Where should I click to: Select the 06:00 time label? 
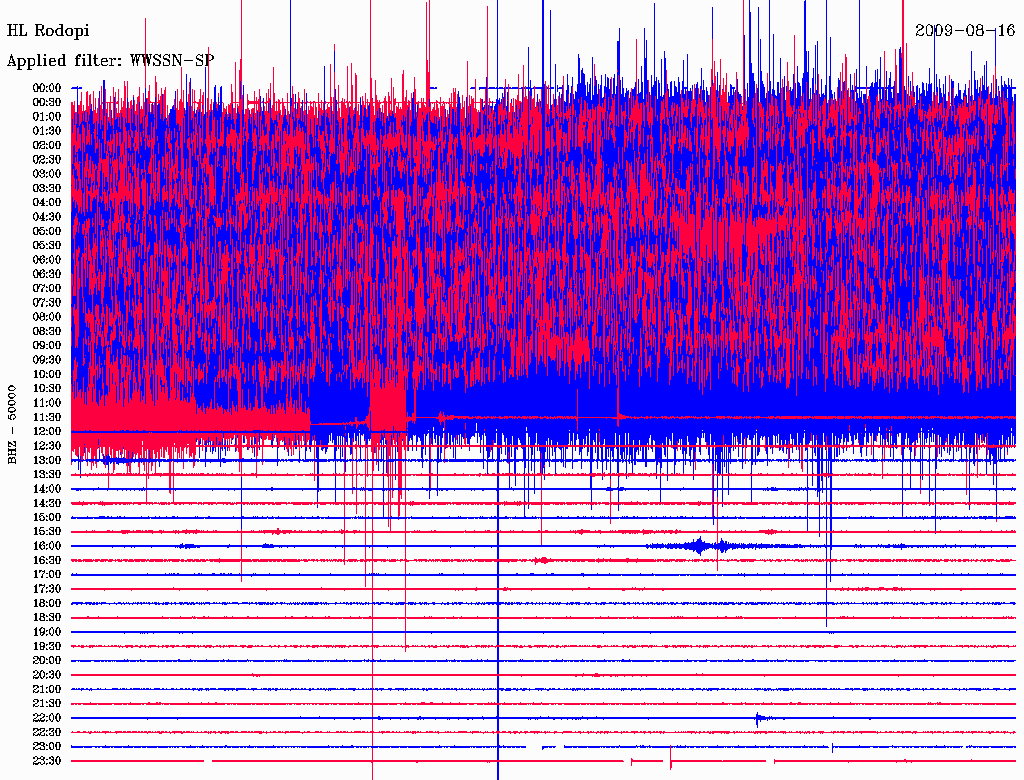pyautogui.click(x=47, y=260)
